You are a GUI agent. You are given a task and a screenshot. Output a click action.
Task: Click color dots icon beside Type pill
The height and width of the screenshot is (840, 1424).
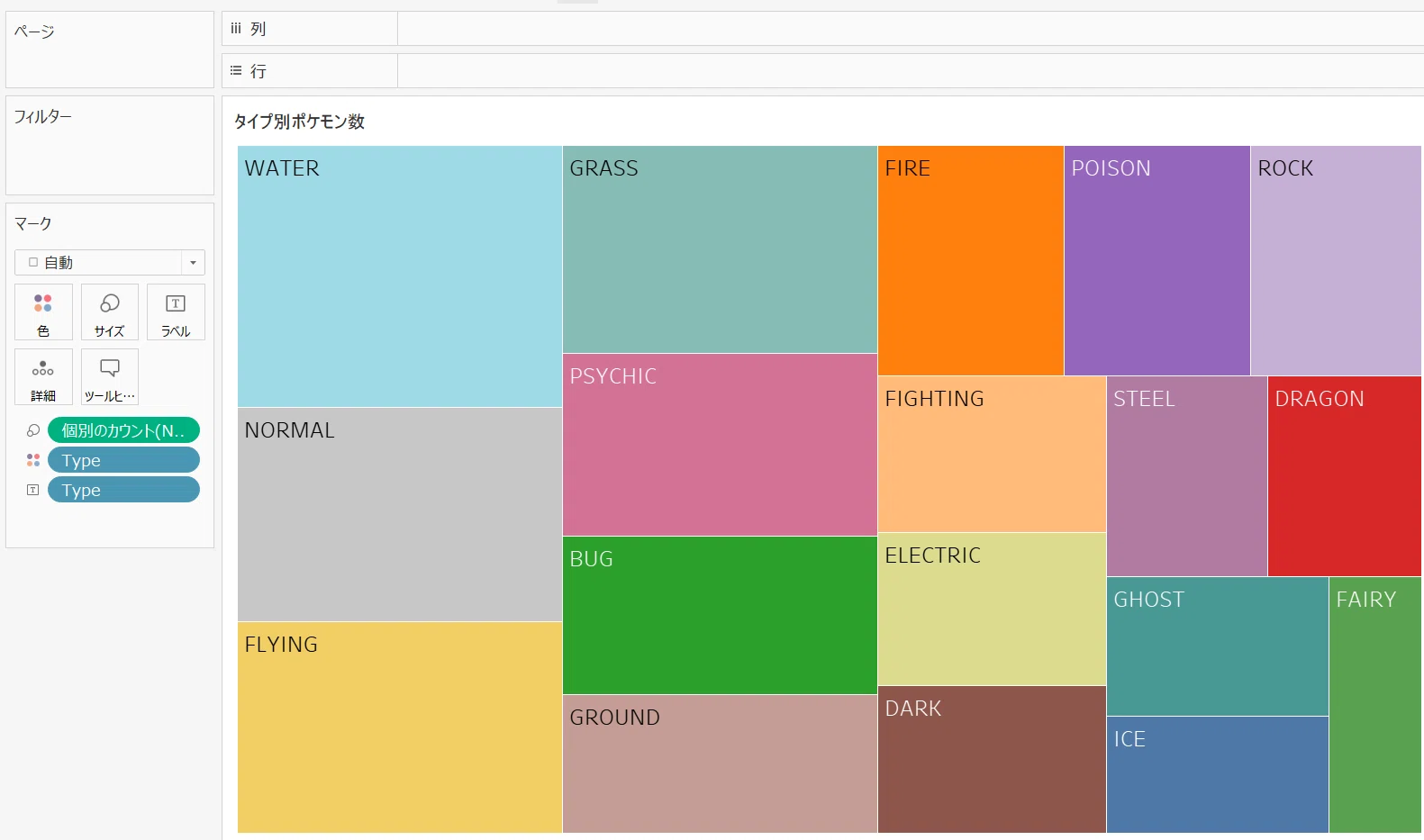click(x=33, y=460)
